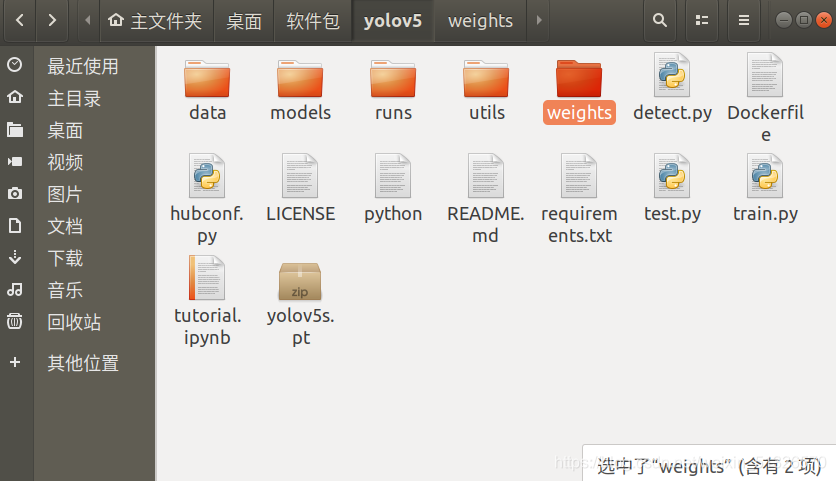Go back with the left arrow button
The image size is (836, 481).
(20, 21)
